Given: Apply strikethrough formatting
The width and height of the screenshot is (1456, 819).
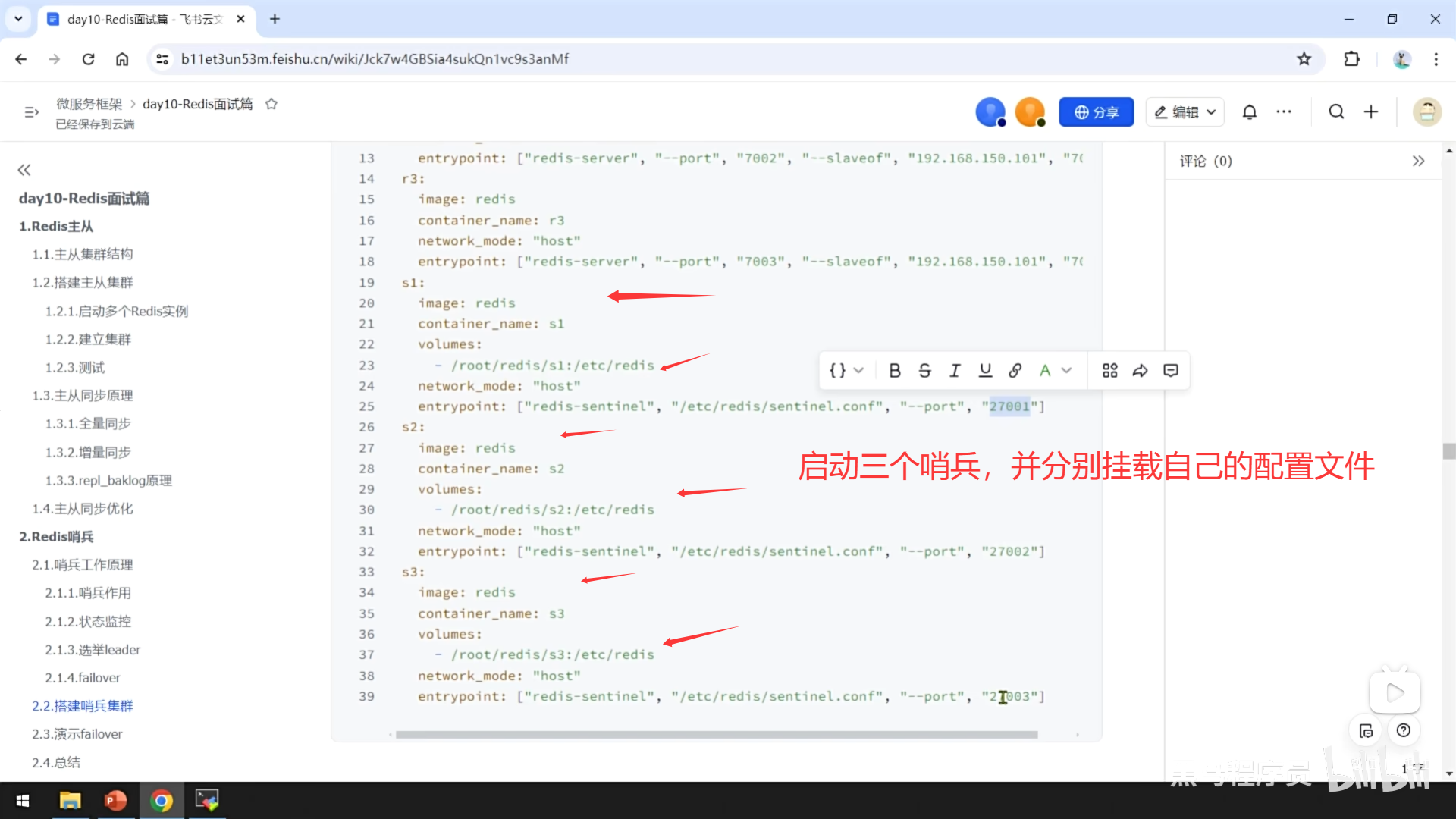Looking at the screenshot, I should click(924, 371).
